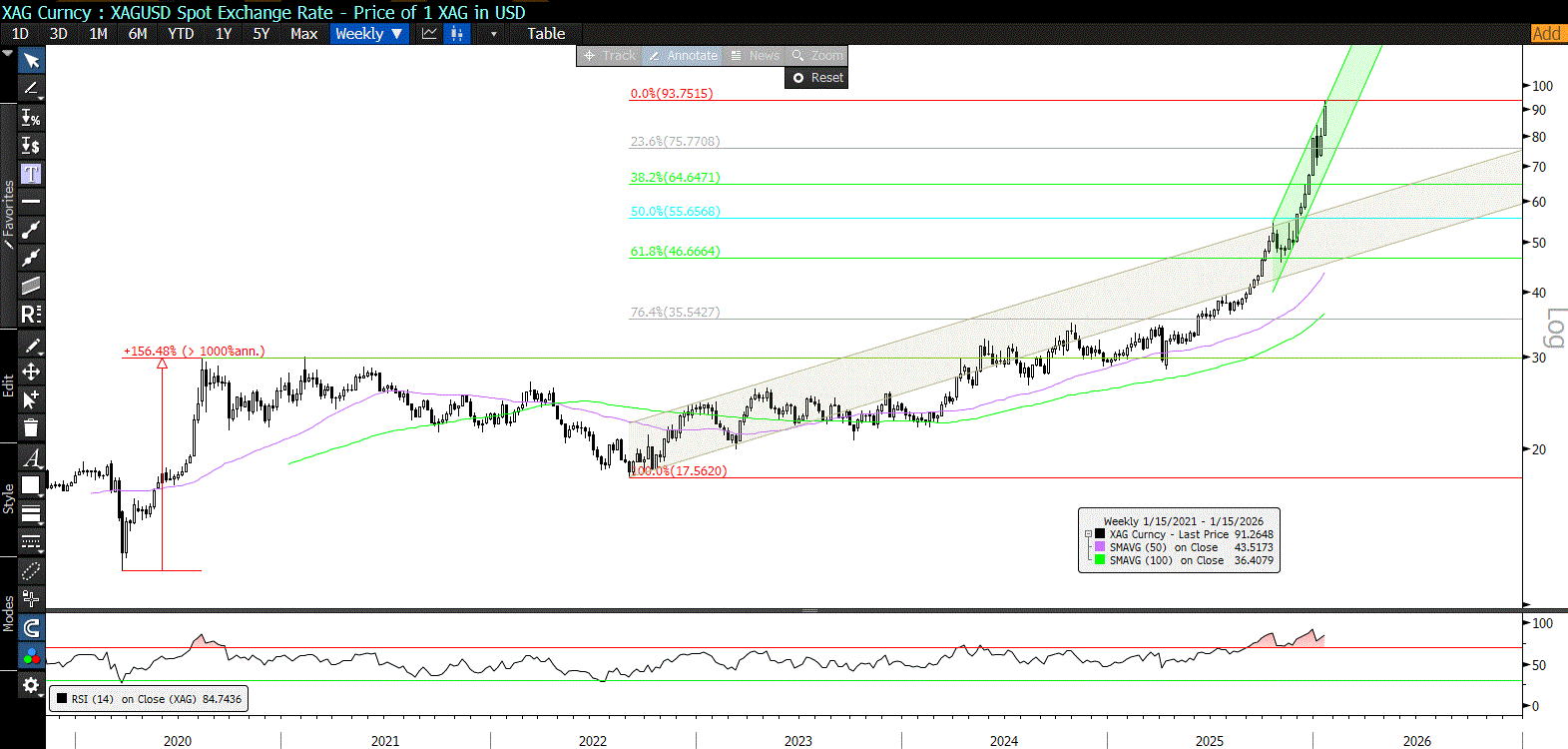The image size is (1568, 749).
Task: Open the chart settings gear dropdown
Action: pyautogui.click(x=31, y=685)
